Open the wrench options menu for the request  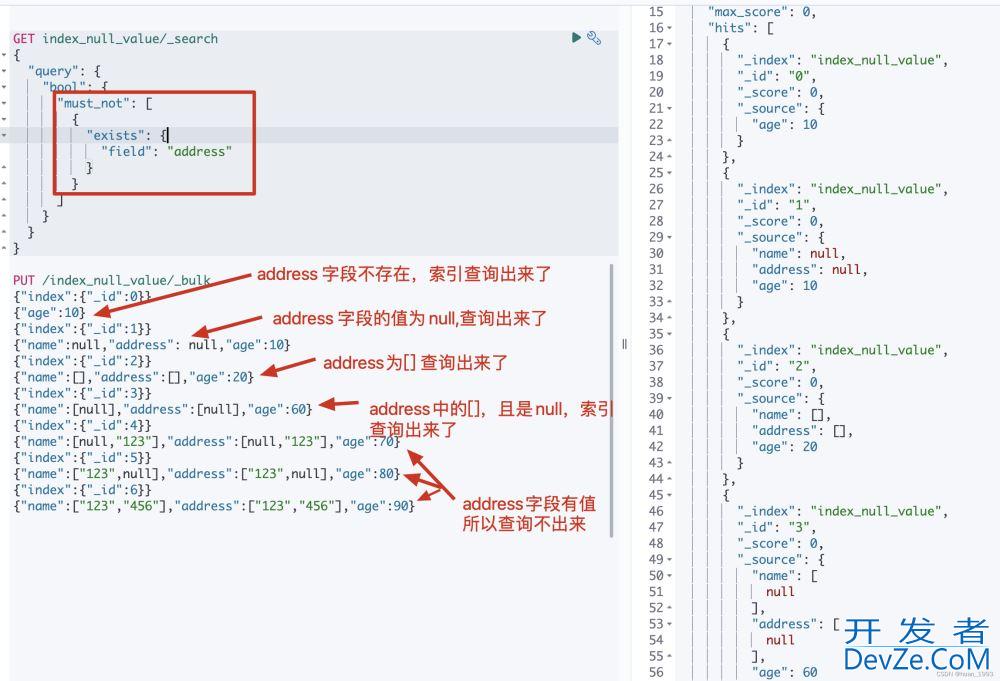pos(594,38)
